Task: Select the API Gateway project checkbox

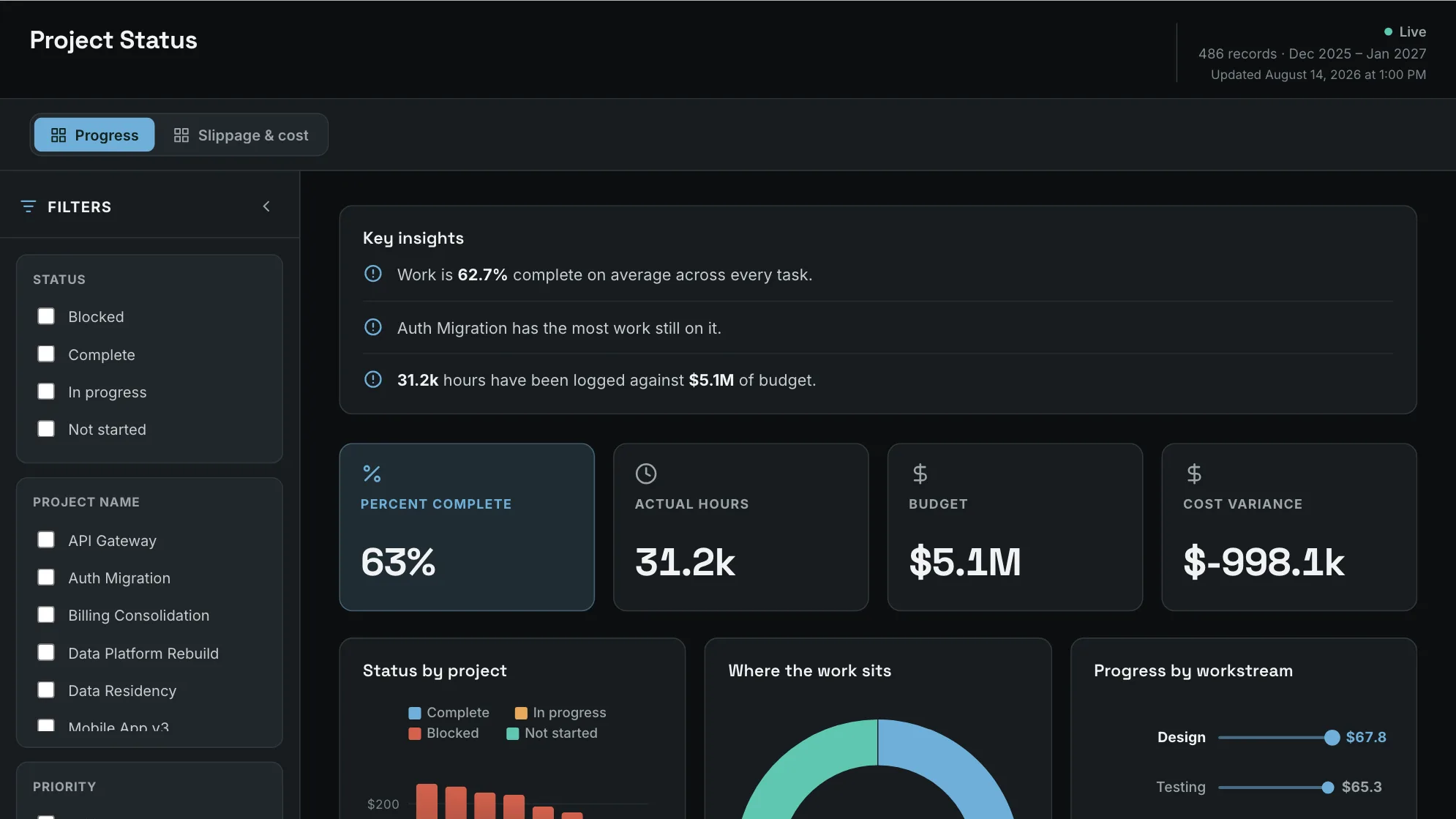Action: click(46, 540)
